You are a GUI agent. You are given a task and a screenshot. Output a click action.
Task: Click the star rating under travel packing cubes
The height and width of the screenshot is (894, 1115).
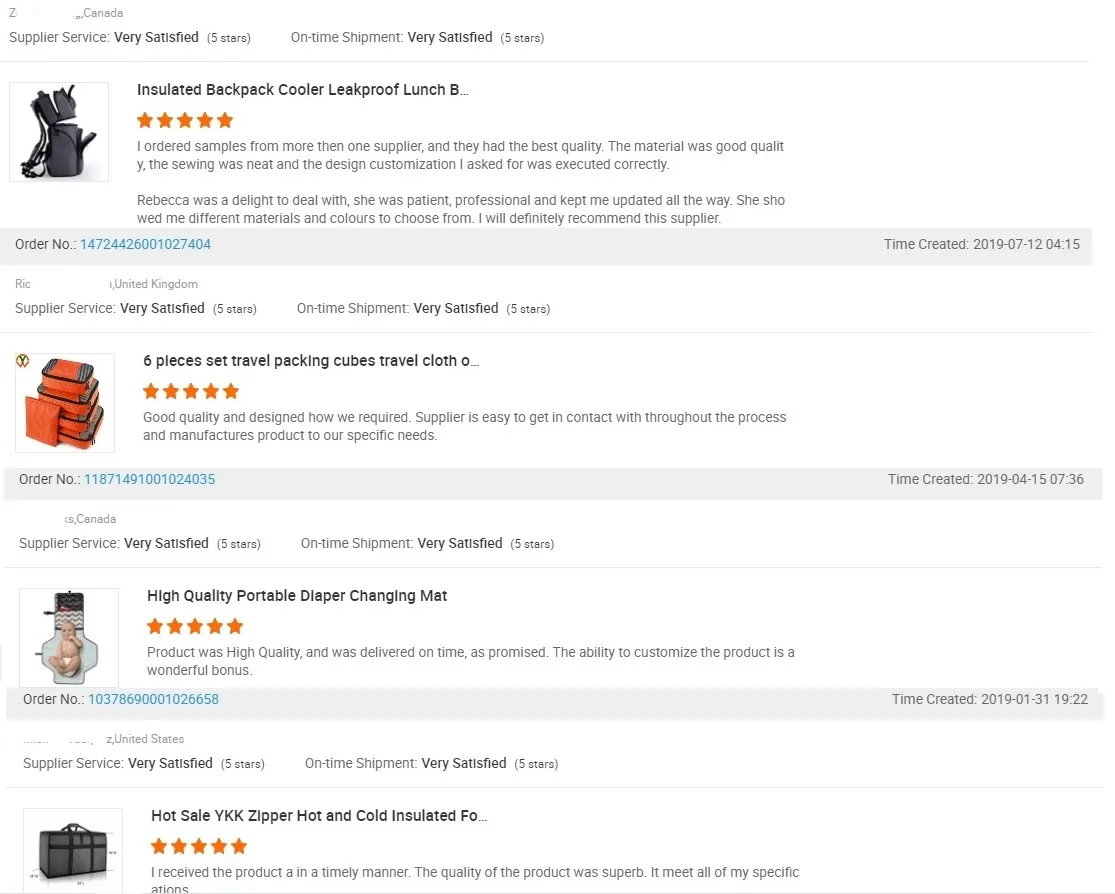(x=191, y=391)
